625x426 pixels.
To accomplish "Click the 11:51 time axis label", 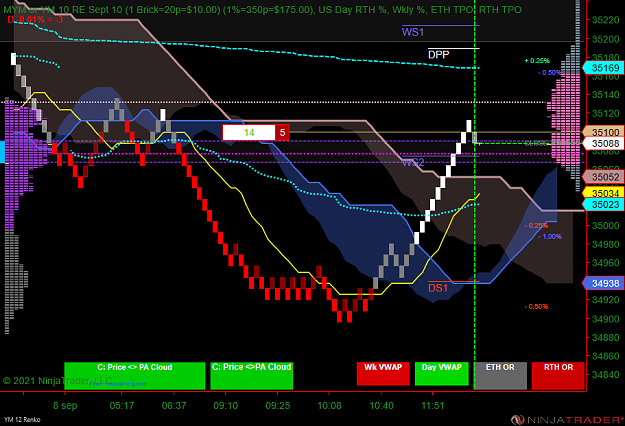I will point(433,406).
